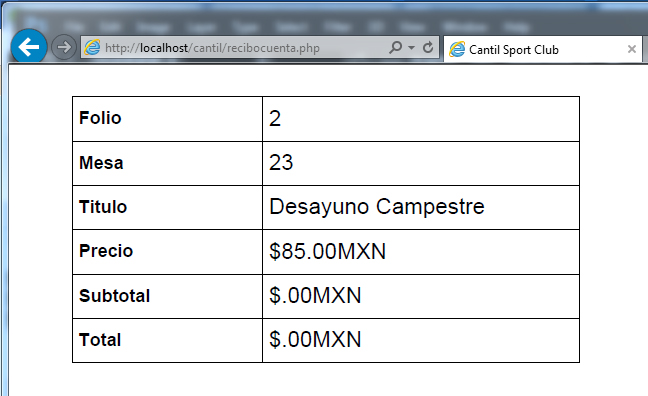The height and width of the screenshot is (396, 648).
Task: Open the address bar search dropdown arrow
Action: 411,48
